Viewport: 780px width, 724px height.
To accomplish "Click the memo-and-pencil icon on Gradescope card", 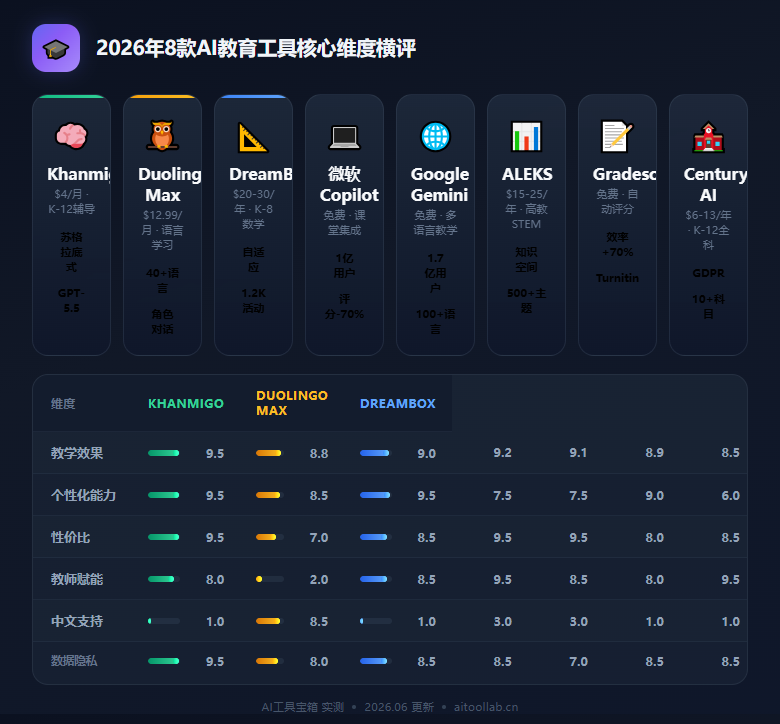I will click(x=617, y=136).
